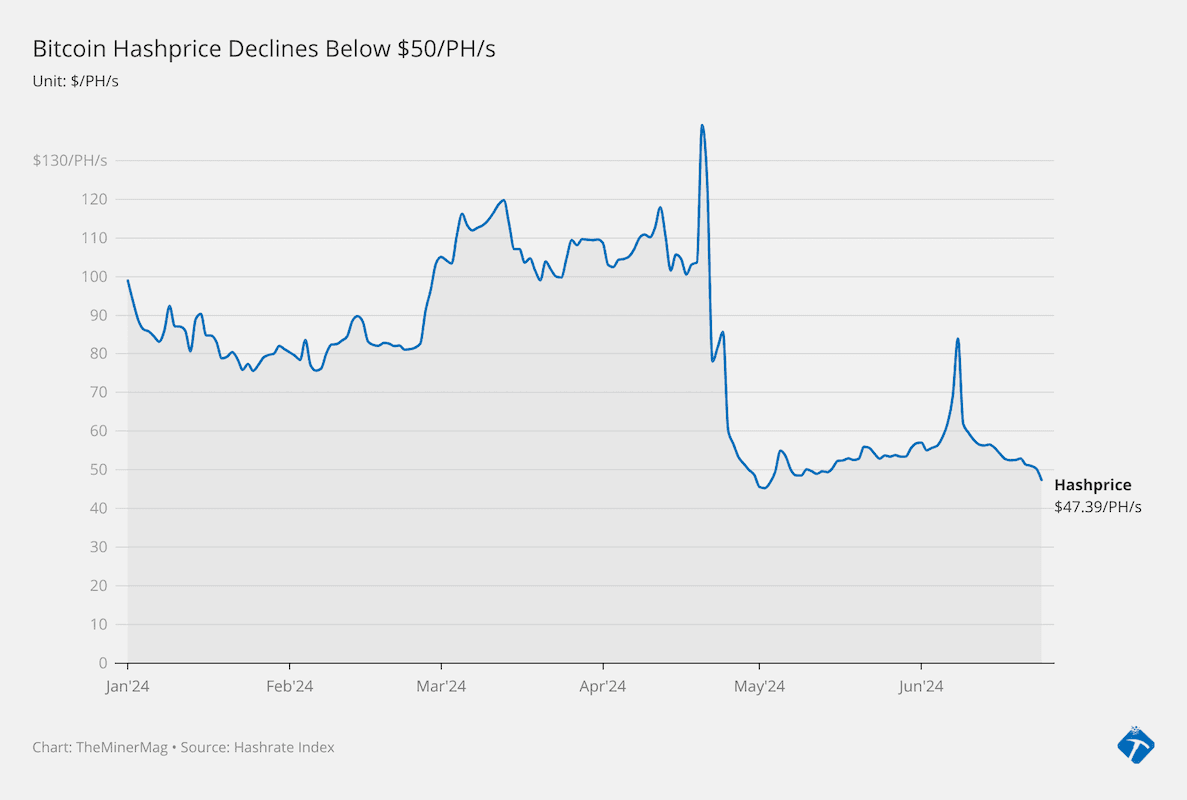1187x800 pixels.
Task: Click the 0 baseline axis label
Action: tap(103, 663)
